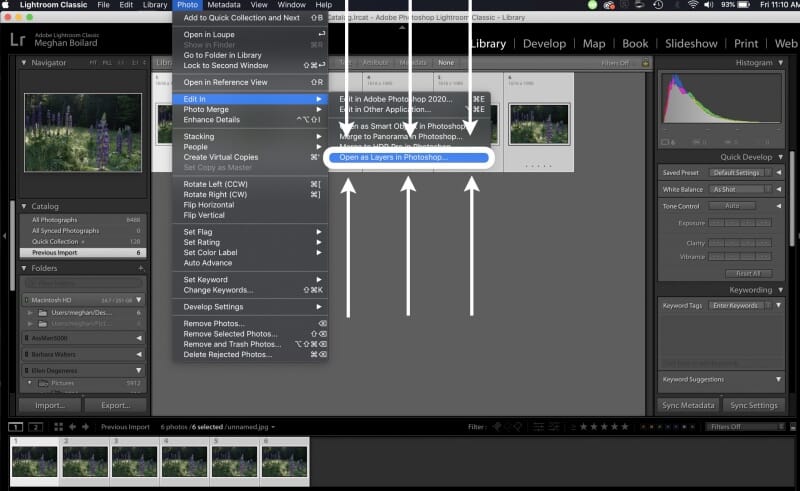Screen dimensions: 800x491
Task: Toggle the filter lock icon
Action: click(x=645, y=63)
